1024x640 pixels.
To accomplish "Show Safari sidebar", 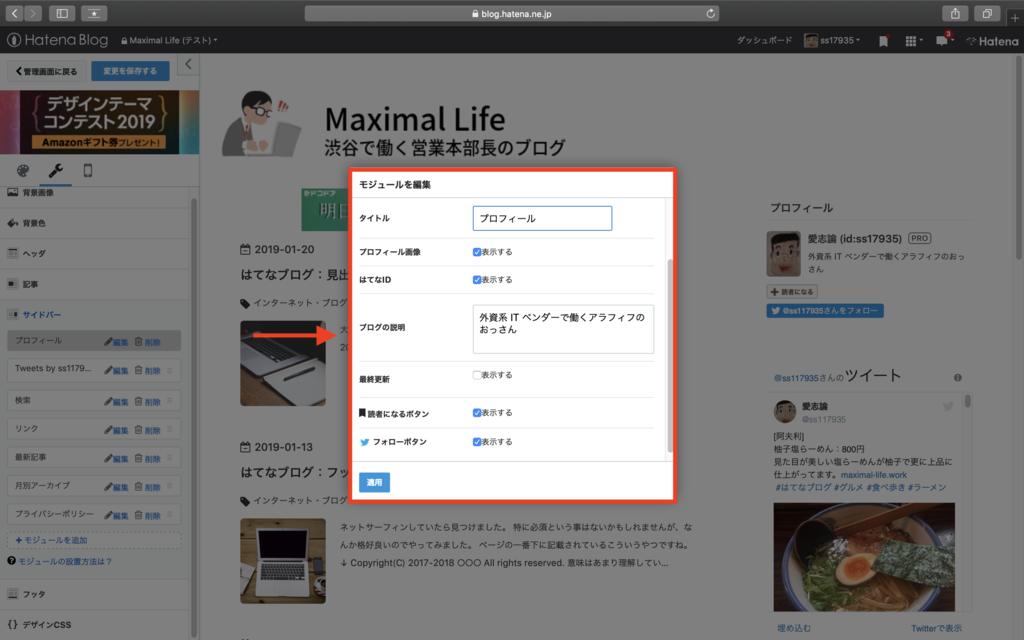I will 62,13.
